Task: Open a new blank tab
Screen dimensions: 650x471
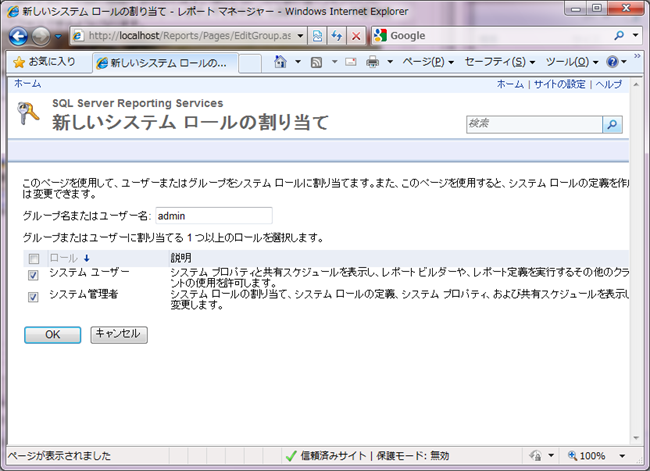Action: (x=250, y=63)
